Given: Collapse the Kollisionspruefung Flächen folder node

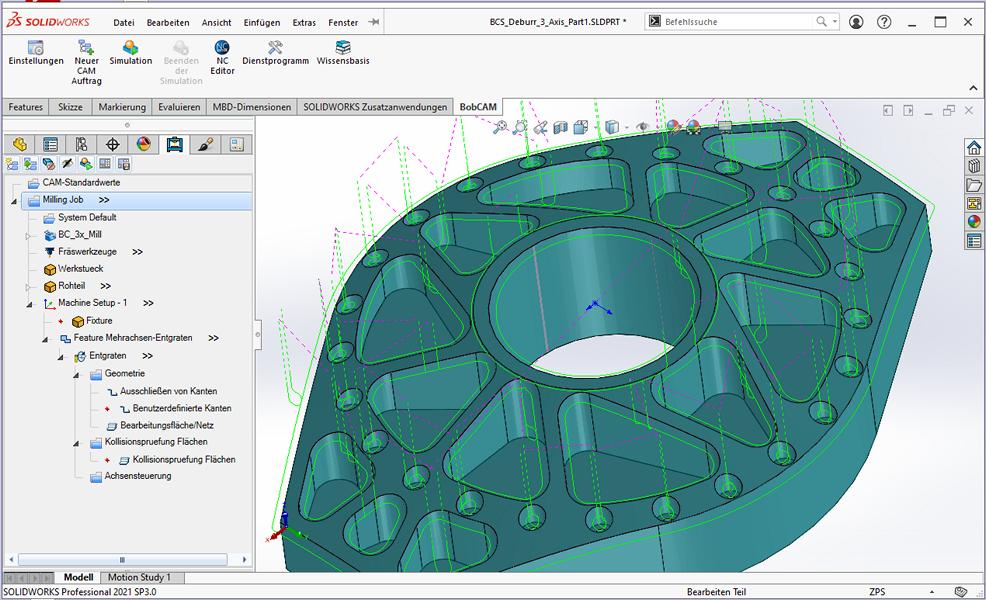Looking at the screenshot, I should [x=76, y=443].
